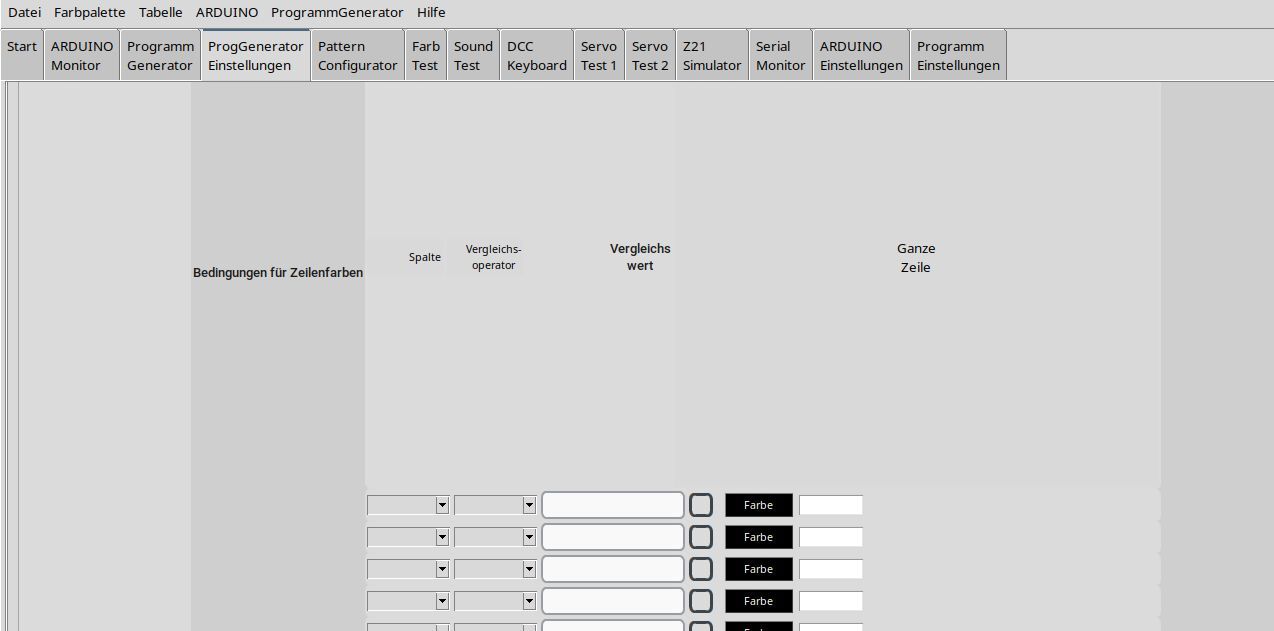This screenshot has width=1274, height=631.
Task: Check the third row's Ganze Zeile checkbox
Action: [701, 569]
